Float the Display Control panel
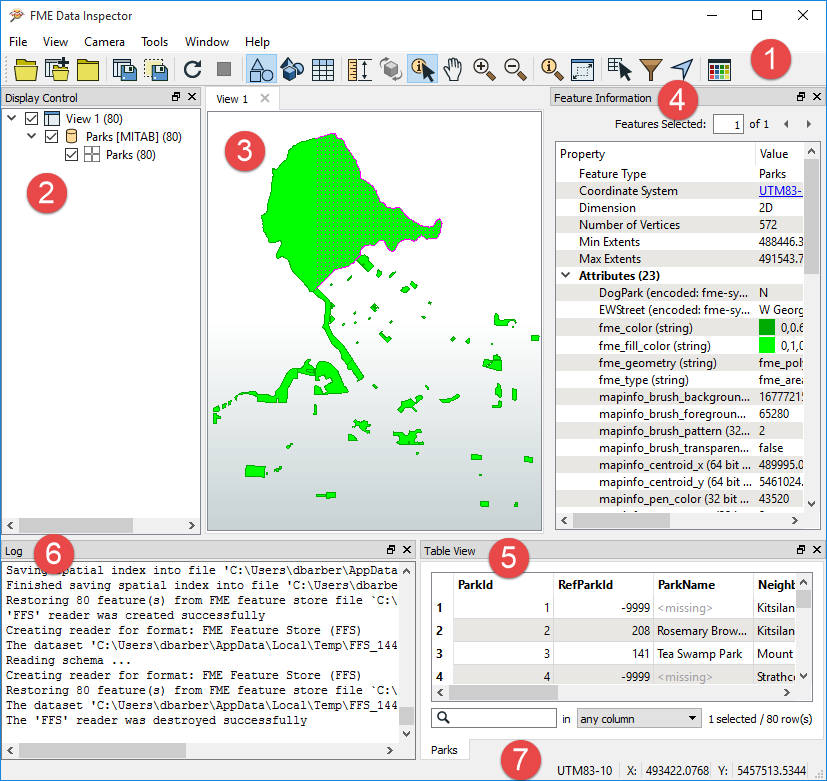The height and width of the screenshot is (781, 827). click(x=176, y=97)
